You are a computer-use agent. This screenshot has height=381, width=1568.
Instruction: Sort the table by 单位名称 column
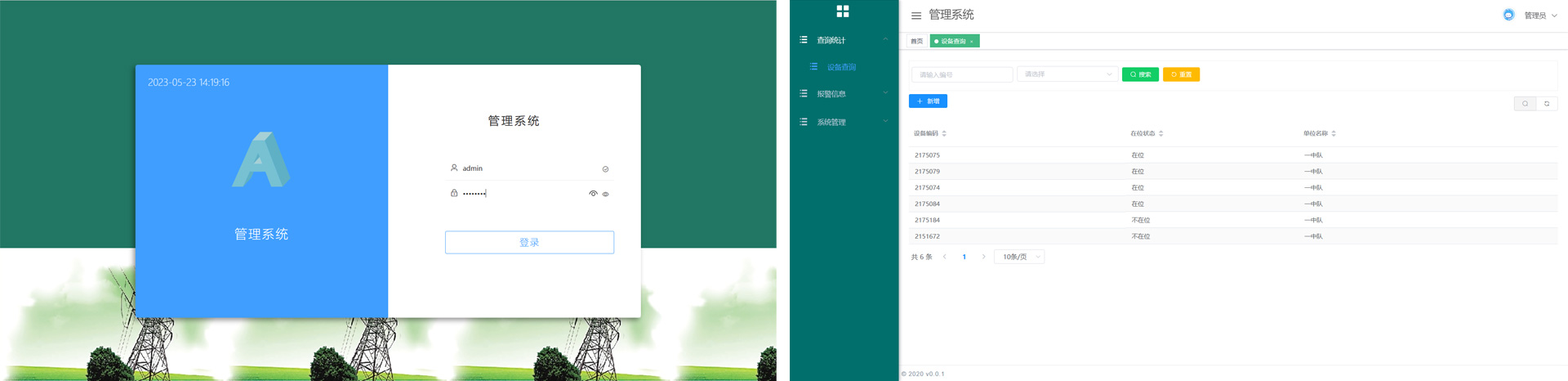[x=1333, y=133]
